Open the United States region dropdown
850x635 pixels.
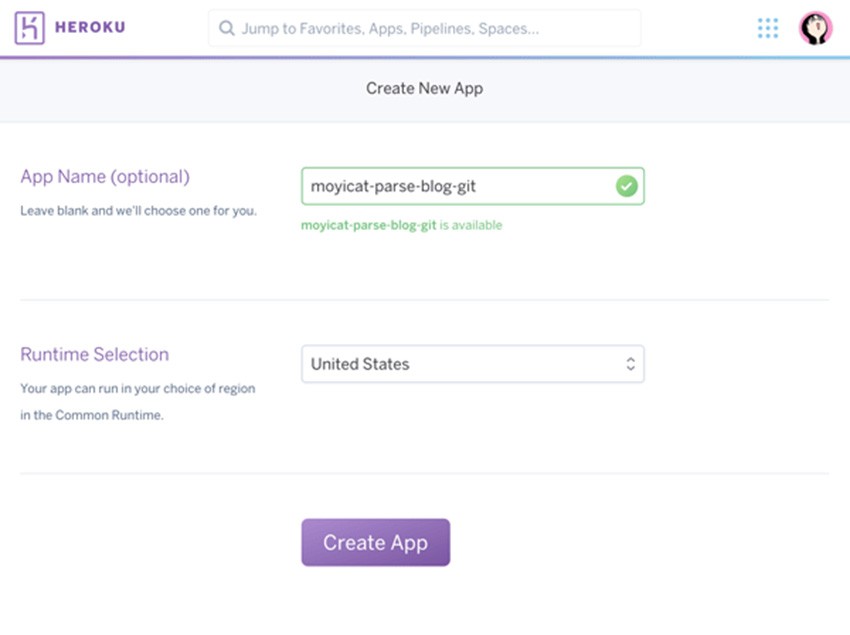point(473,364)
